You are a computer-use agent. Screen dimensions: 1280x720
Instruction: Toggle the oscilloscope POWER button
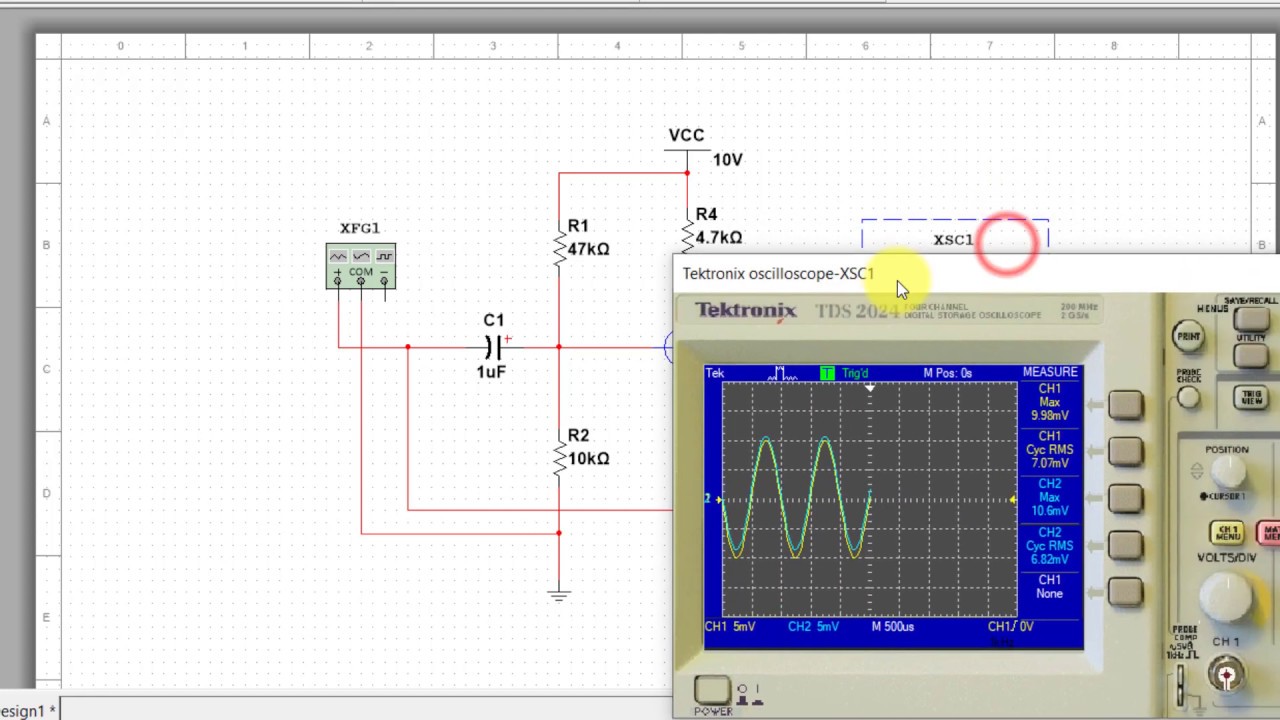point(712,690)
